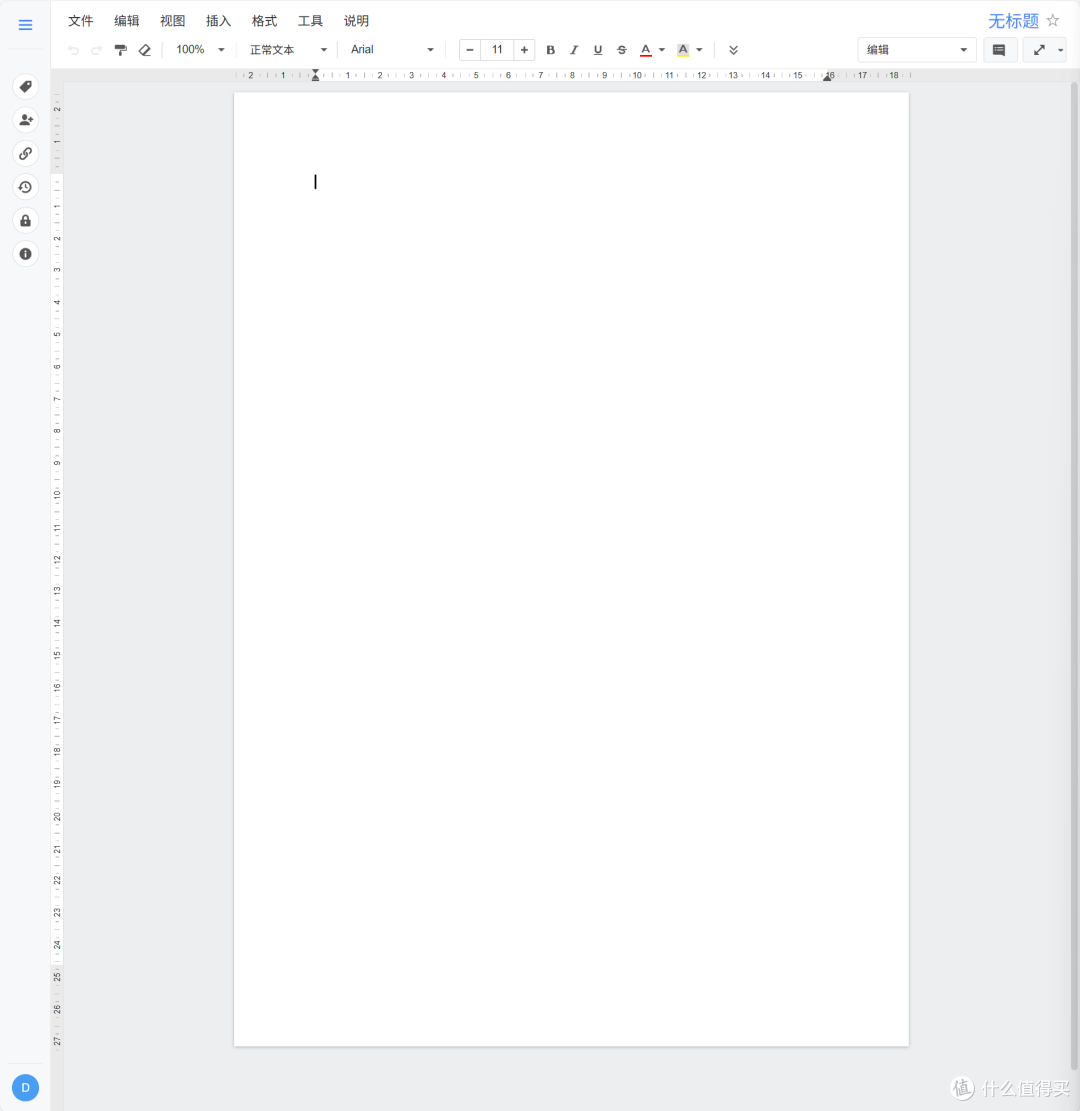Expand the text color dropdown arrow

click(662, 50)
